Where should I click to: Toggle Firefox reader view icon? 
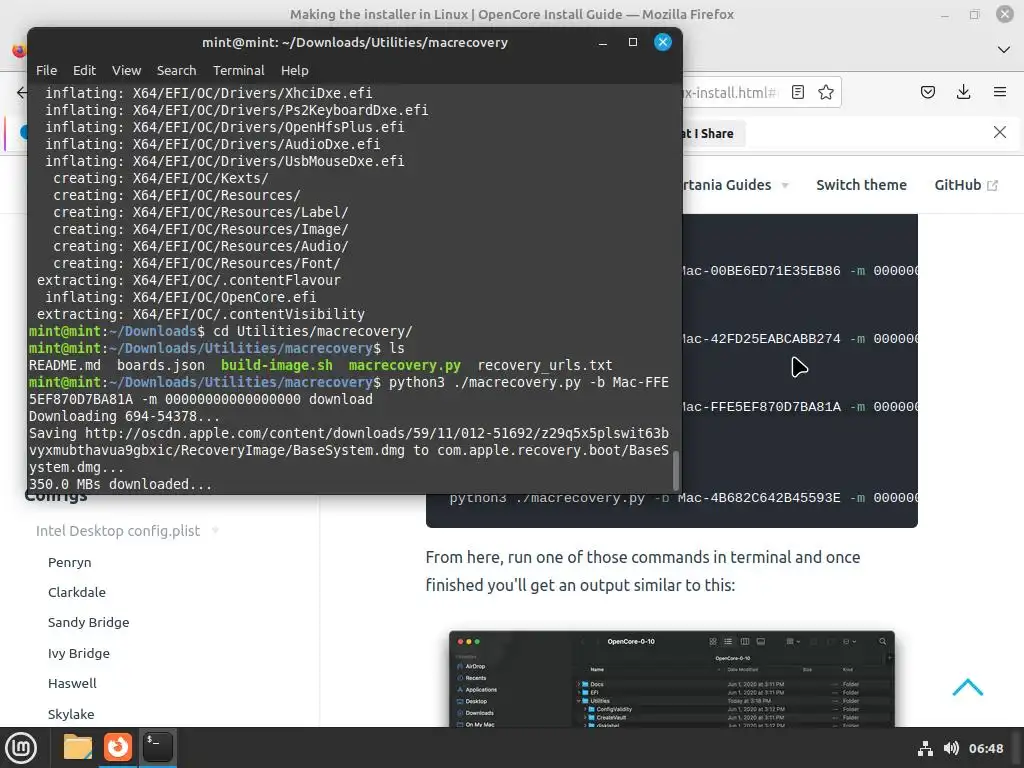(797, 92)
